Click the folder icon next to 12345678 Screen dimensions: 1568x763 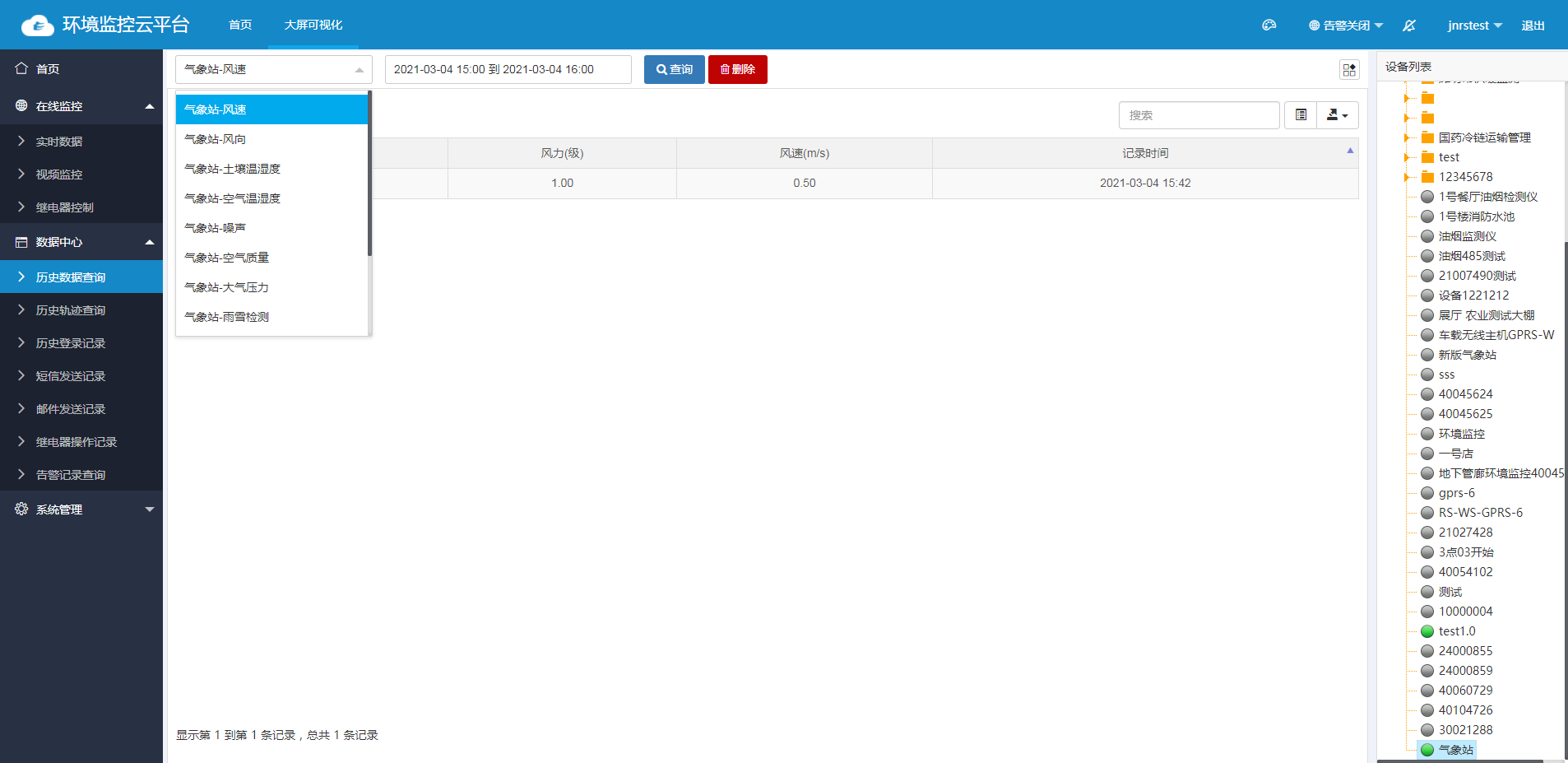1428,177
